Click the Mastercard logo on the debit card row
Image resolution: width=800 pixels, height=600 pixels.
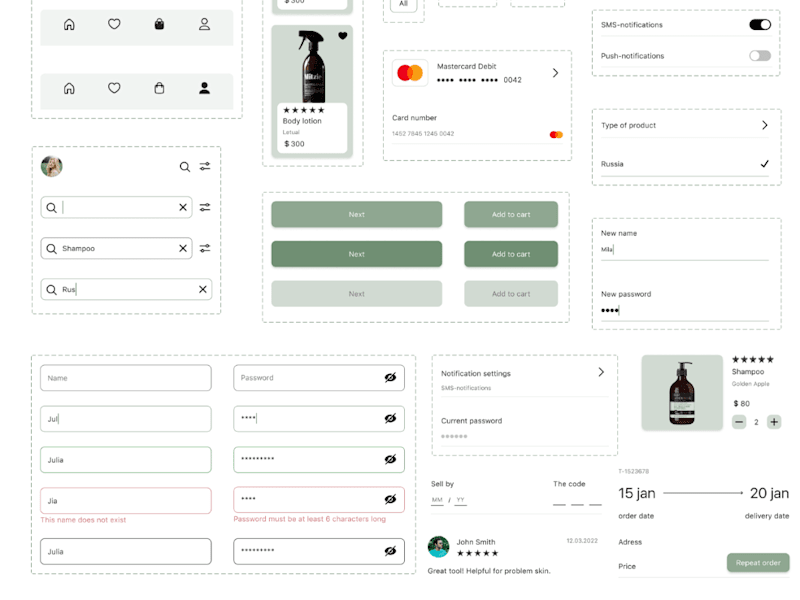[410, 73]
